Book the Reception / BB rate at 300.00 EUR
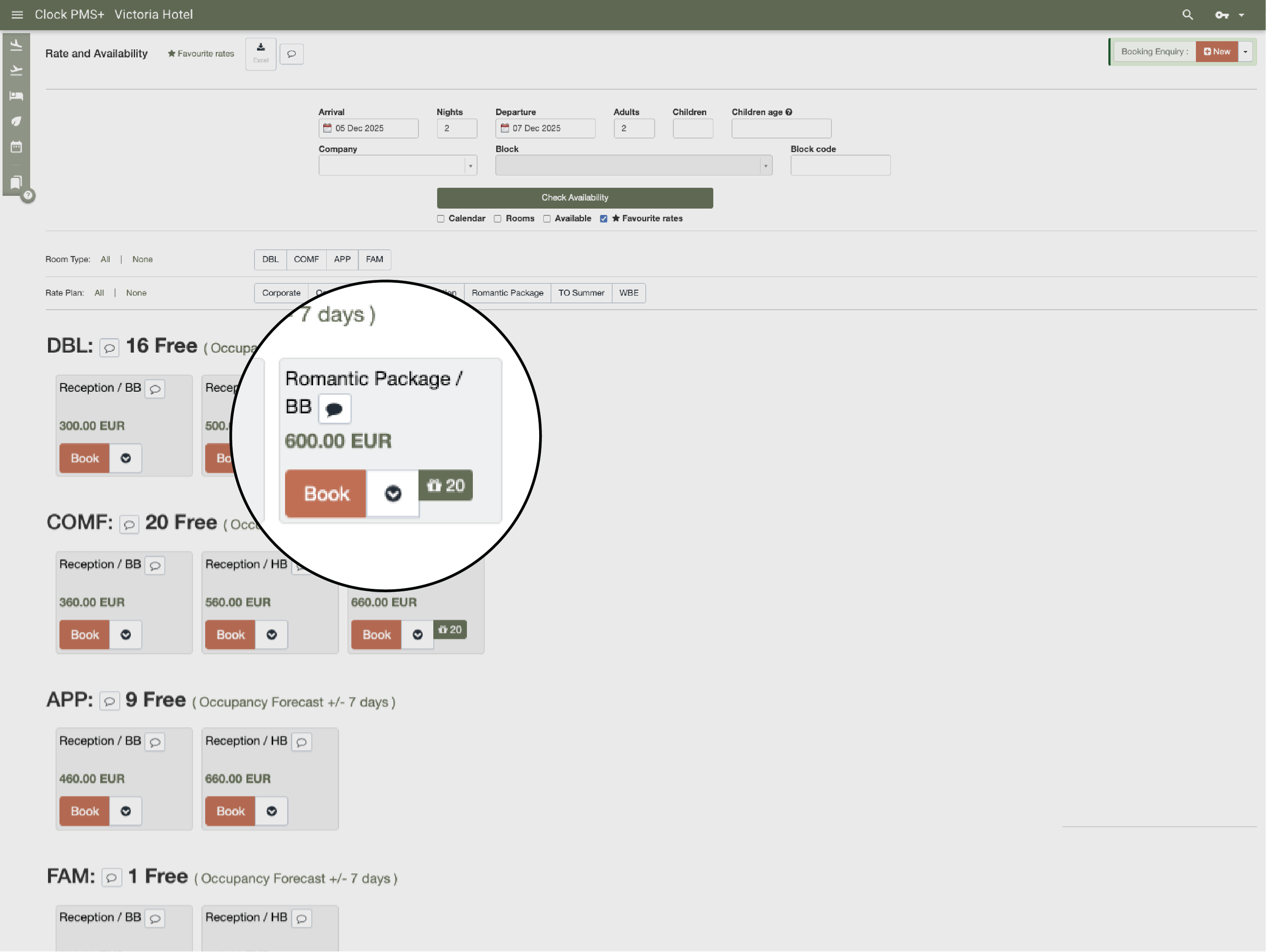 84,458
